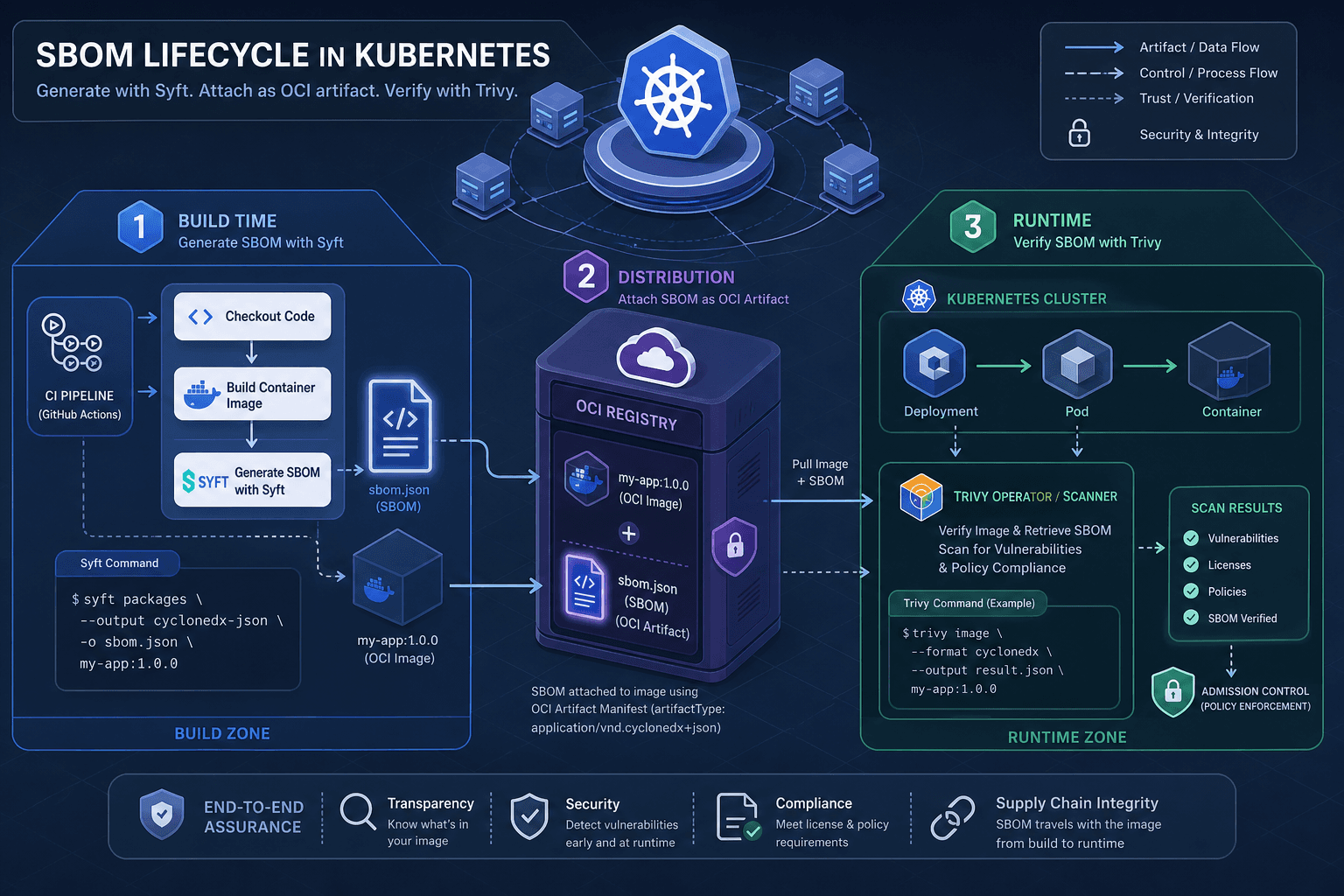Click the "Pull Image + SBOM" label
The height and width of the screenshot is (896, 1344).
pos(820,472)
